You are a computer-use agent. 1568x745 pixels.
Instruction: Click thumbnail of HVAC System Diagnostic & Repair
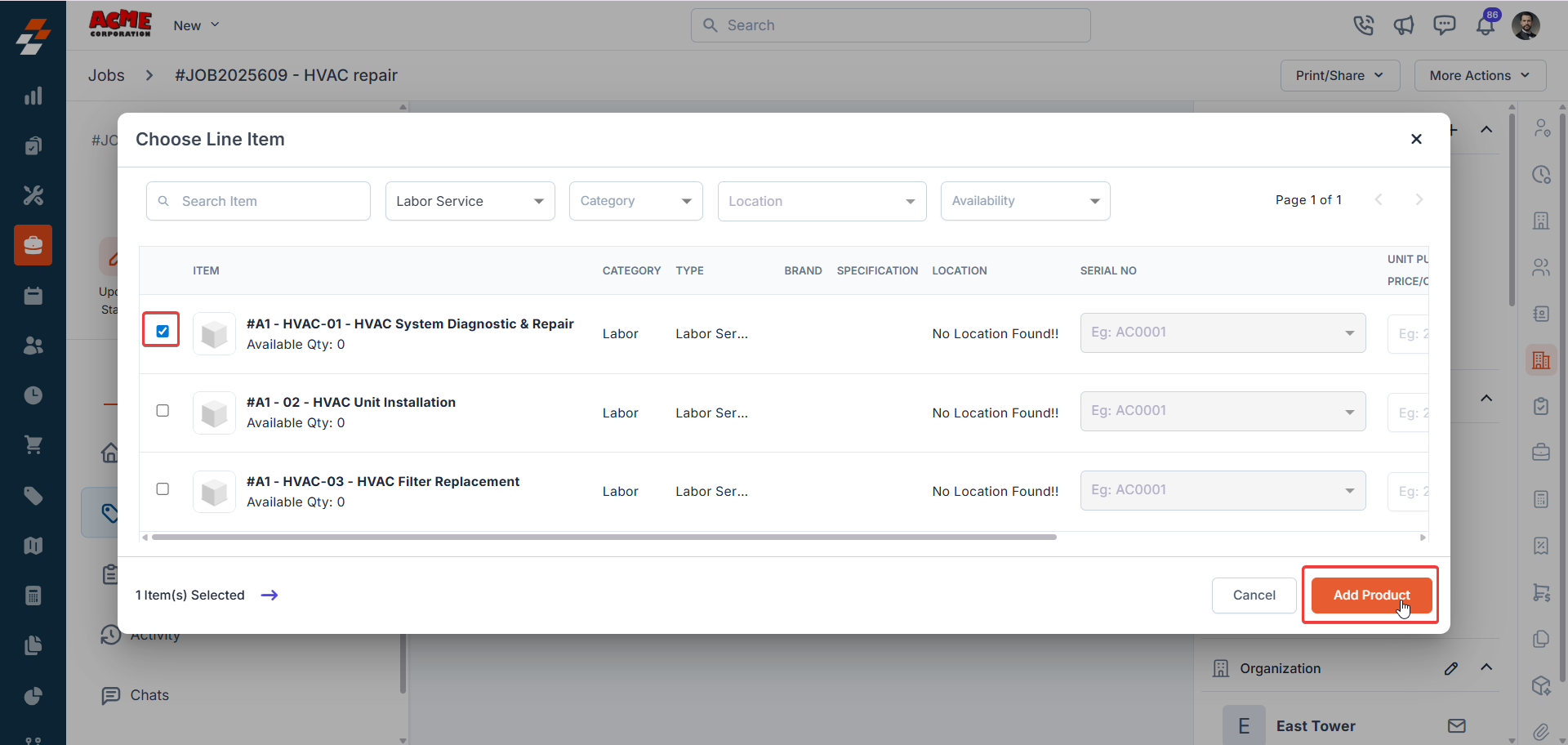coord(214,333)
